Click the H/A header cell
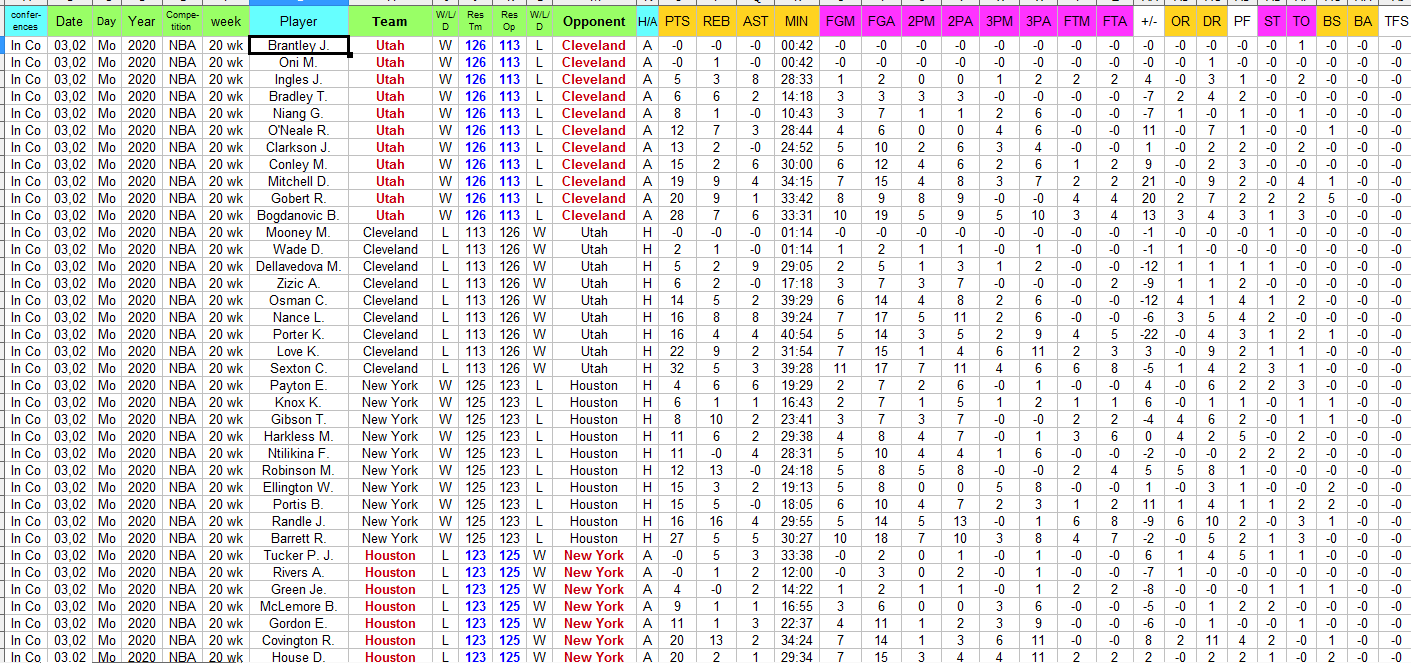 [647, 21]
